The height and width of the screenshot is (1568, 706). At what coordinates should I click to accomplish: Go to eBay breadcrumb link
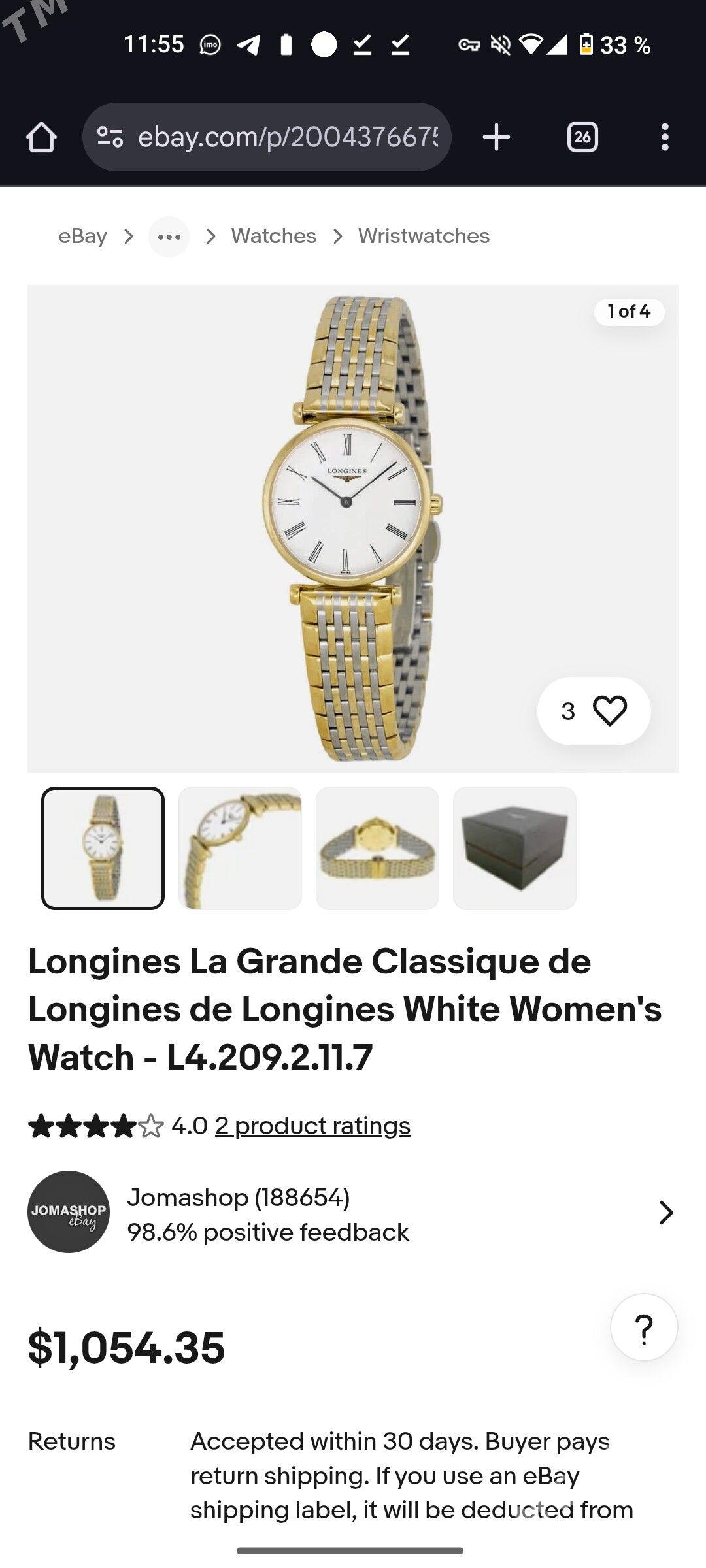coord(82,236)
